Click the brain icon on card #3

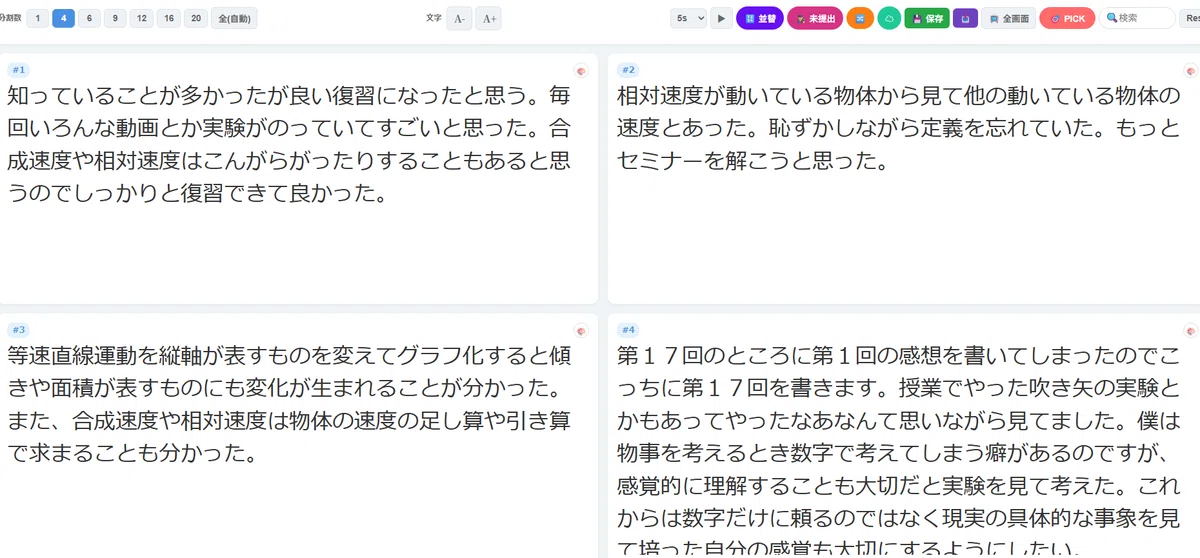pyautogui.click(x=581, y=331)
